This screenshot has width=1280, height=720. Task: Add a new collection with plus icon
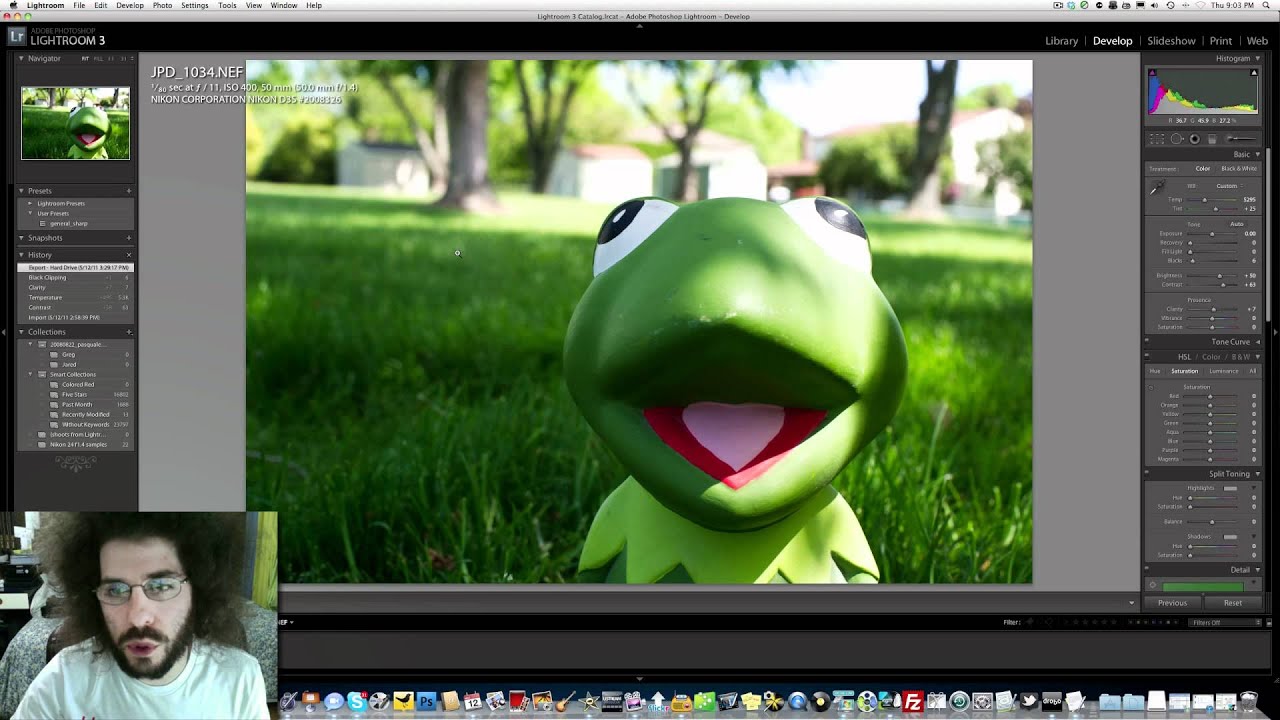[x=128, y=332]
